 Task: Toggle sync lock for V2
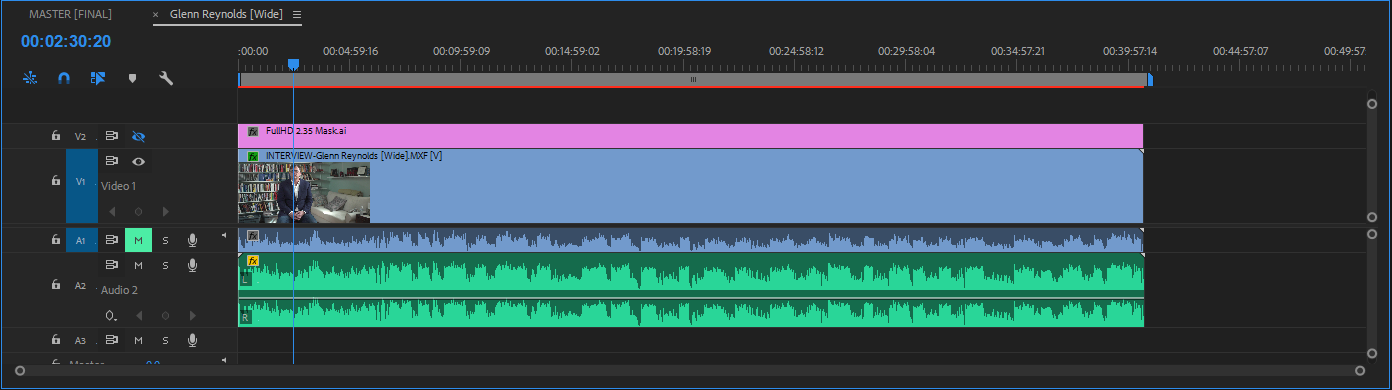(x=112, y=136)
